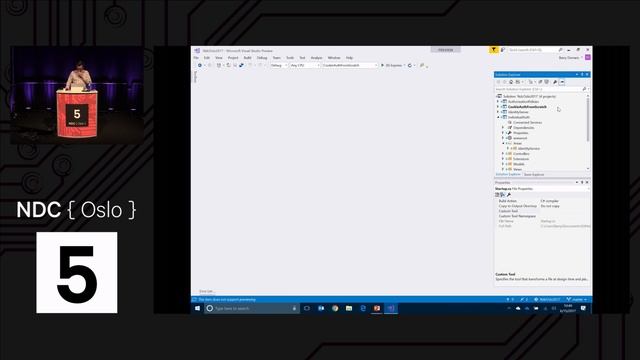640x360 pixels.
Task: Click the purple user avatar icon
Action: tap(588, 58)
